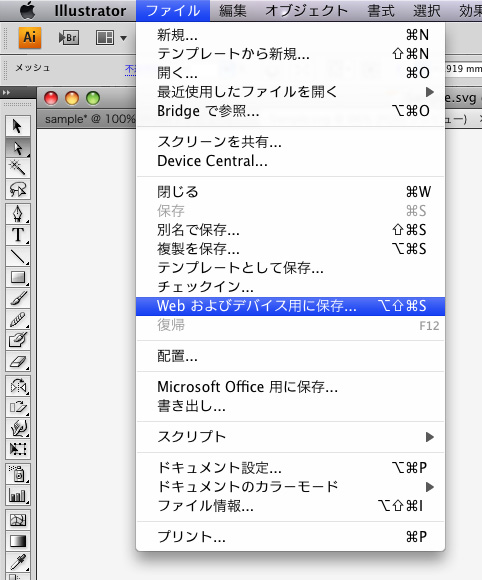
Task: Select the Lasso tool
Action: 17,189
